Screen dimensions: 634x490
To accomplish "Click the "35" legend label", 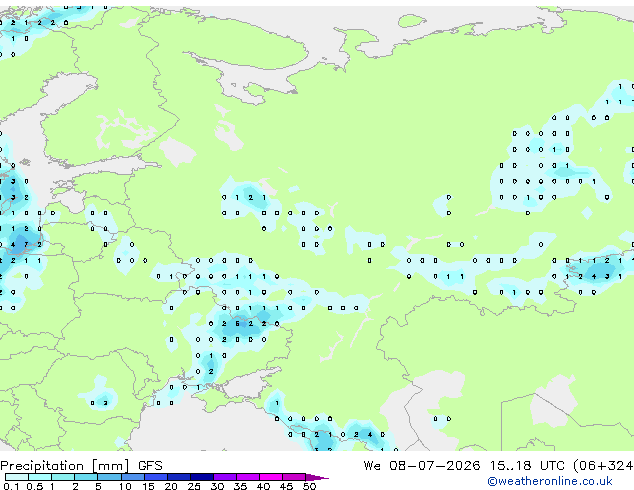I will coord(241,486).
